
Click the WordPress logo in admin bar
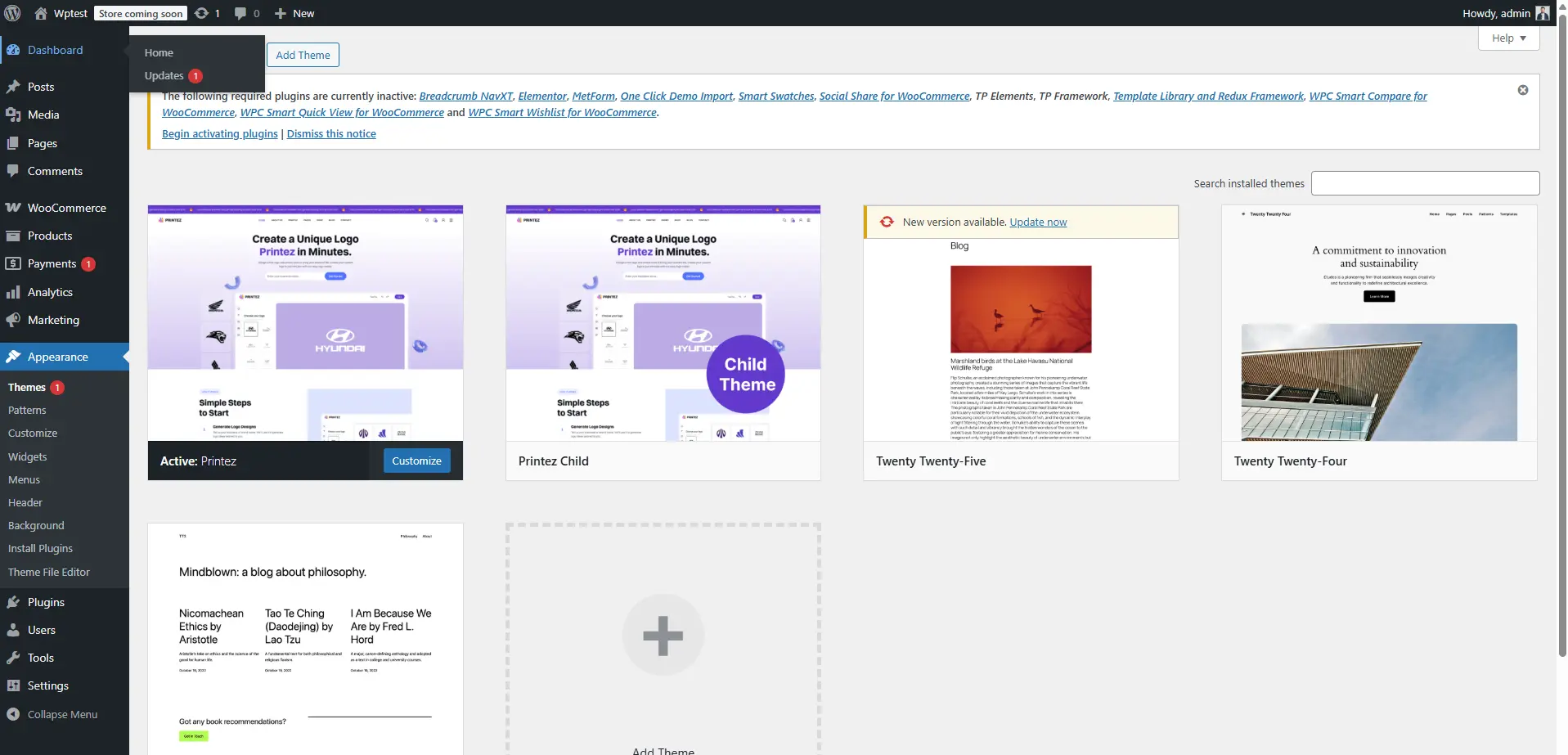tap(12, 13)
